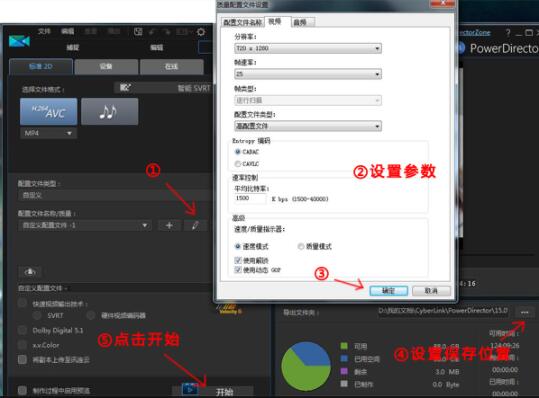Viewport: 539px width, 398px height.
Task: Open the File menu in PowerDirector
Action: coord(44,31)
